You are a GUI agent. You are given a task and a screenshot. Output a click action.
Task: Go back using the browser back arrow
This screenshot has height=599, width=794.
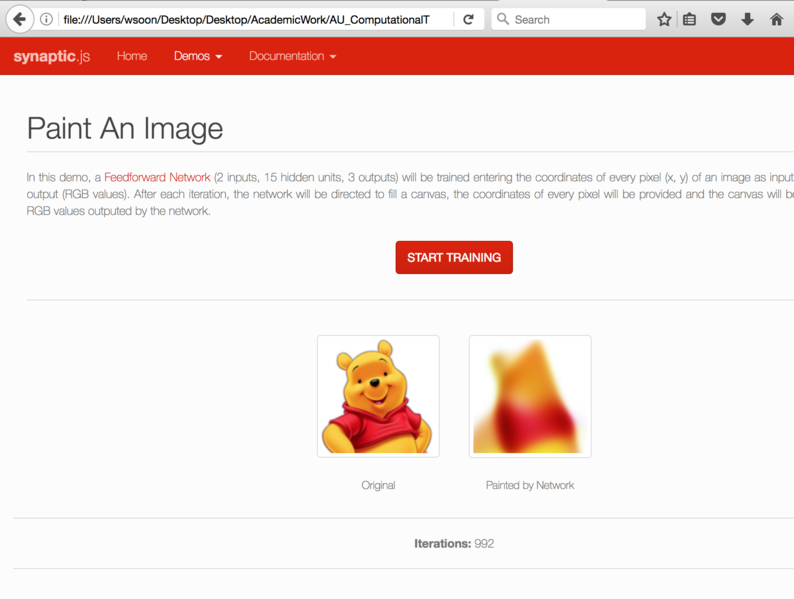coord(19,19)
